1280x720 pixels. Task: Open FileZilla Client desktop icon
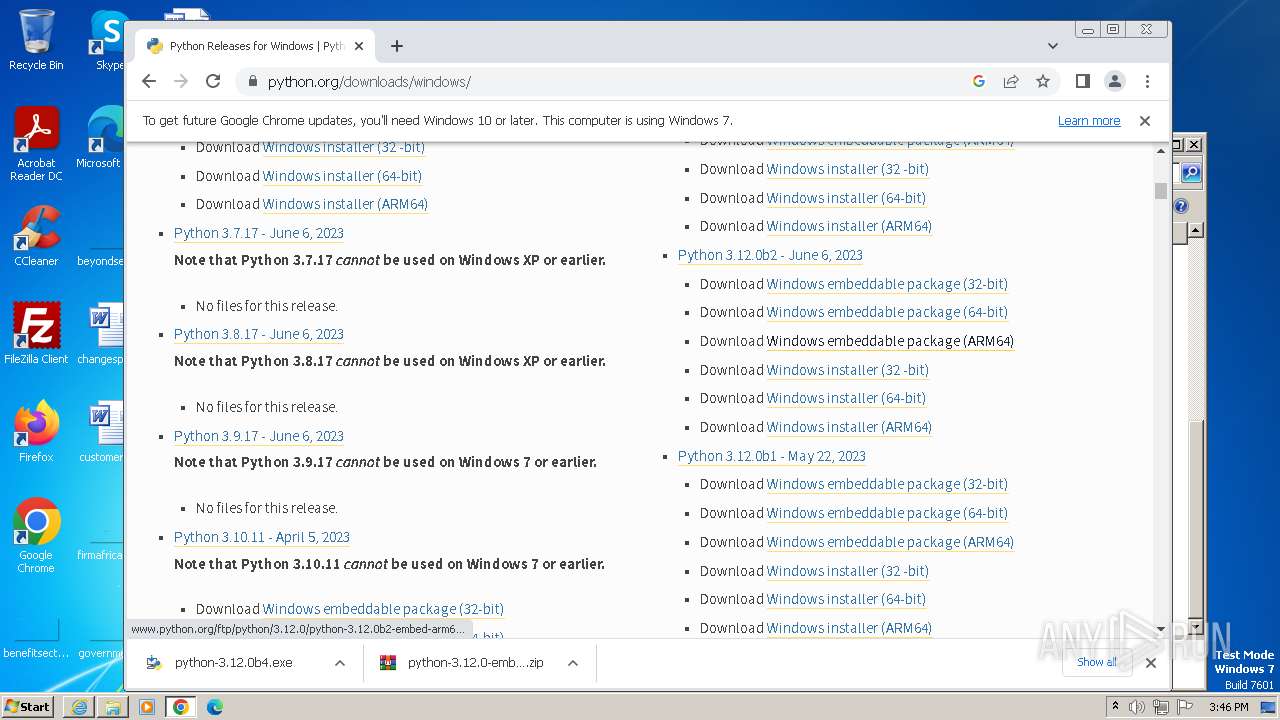(36, 334)
